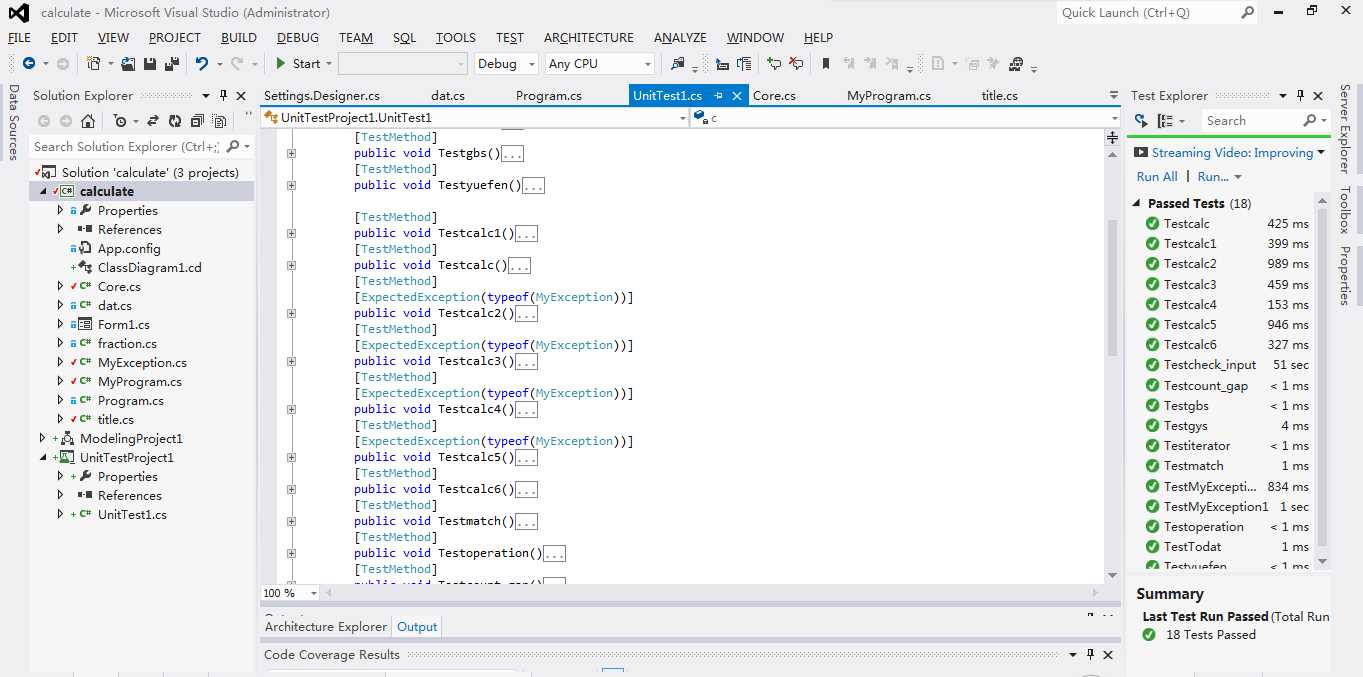Click the editor scroll-down arrow button
Screen dimensions: 1363x677
[1112, 575]
